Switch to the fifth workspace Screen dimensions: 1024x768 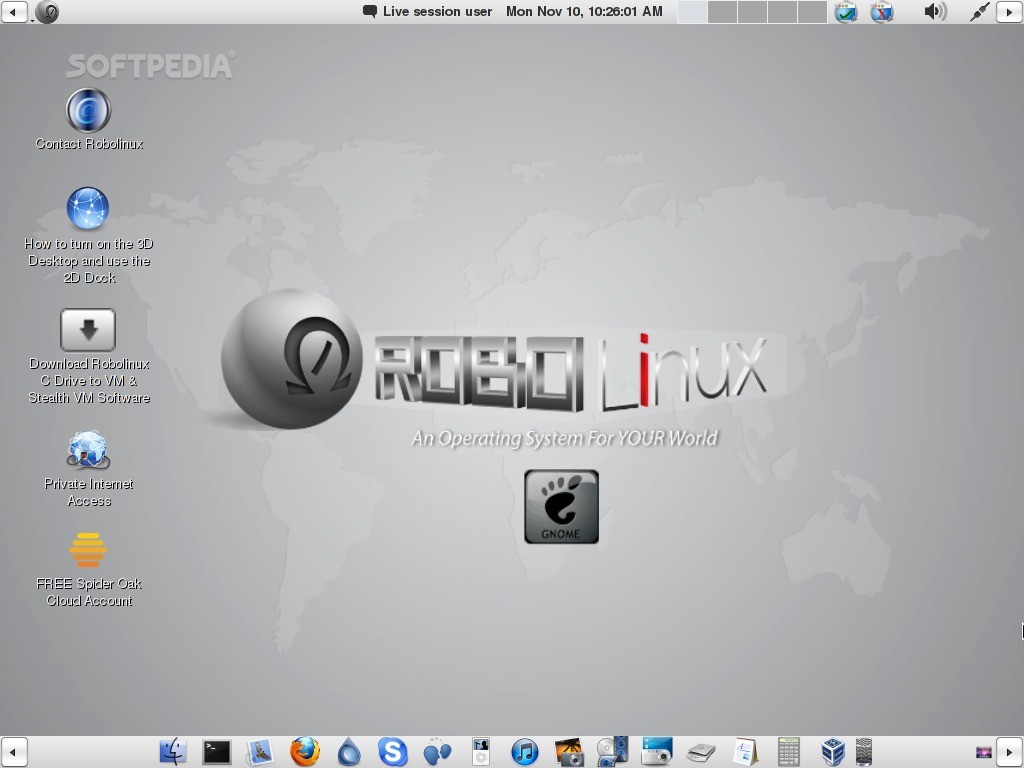coord(812,12)
